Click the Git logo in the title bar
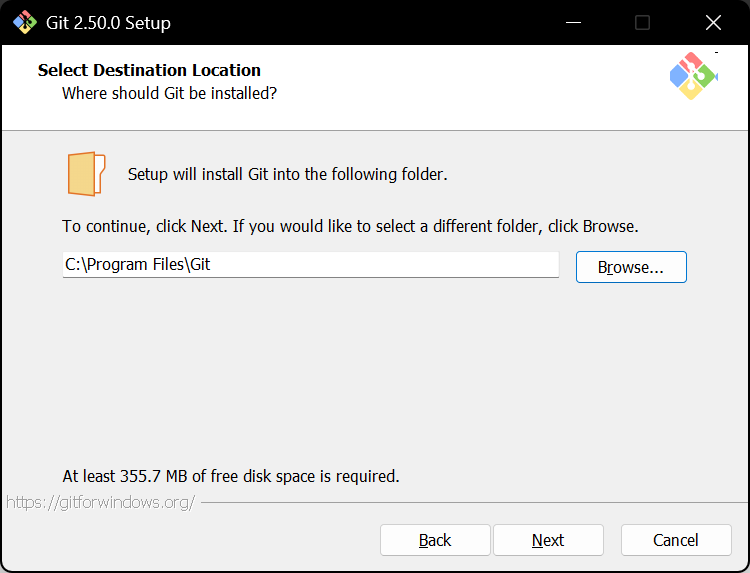 (25, 22)
